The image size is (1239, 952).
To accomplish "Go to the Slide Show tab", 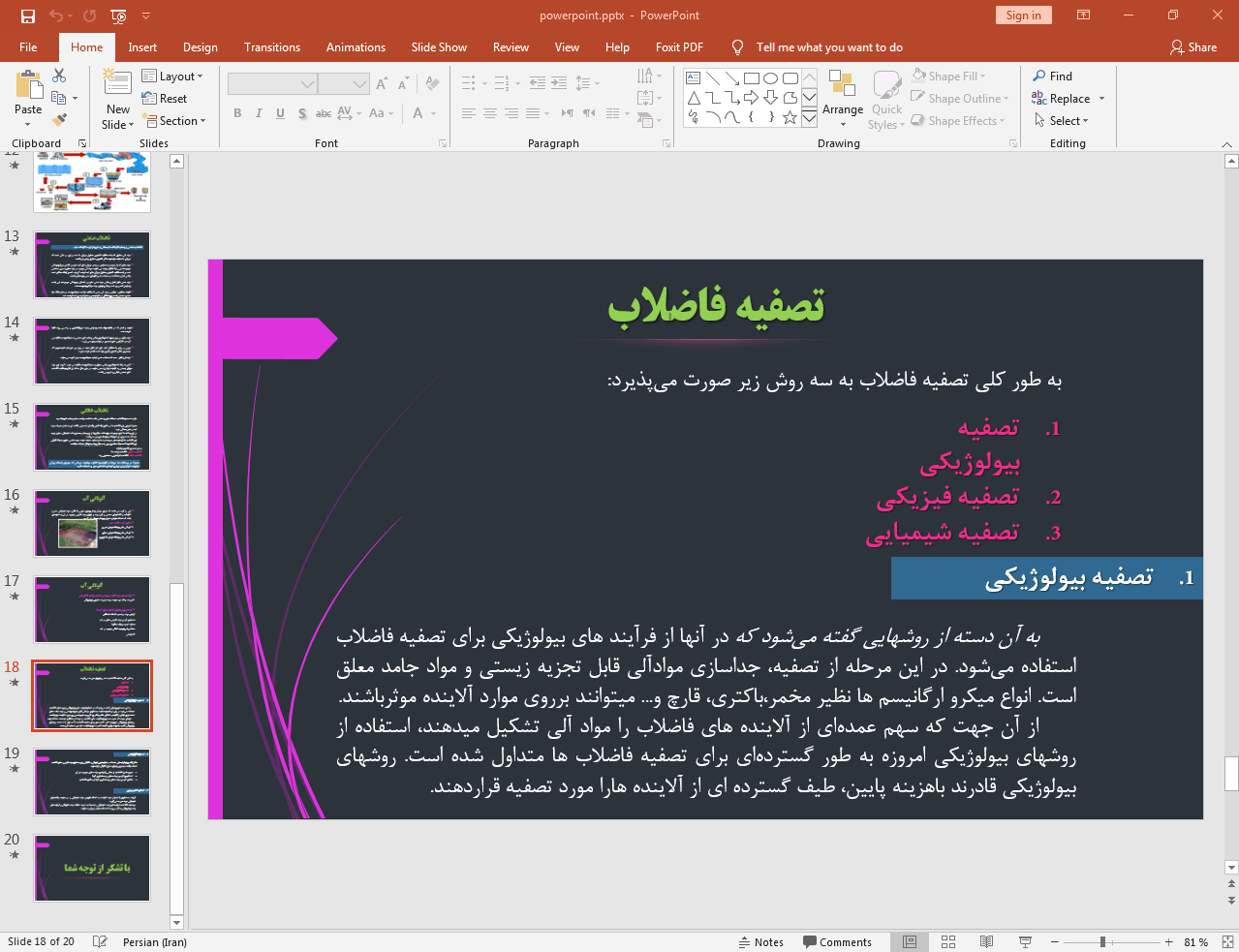I will 439,47.
